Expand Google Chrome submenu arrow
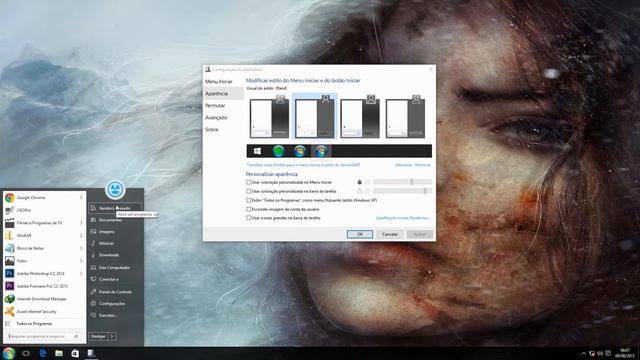 [81, 198]
